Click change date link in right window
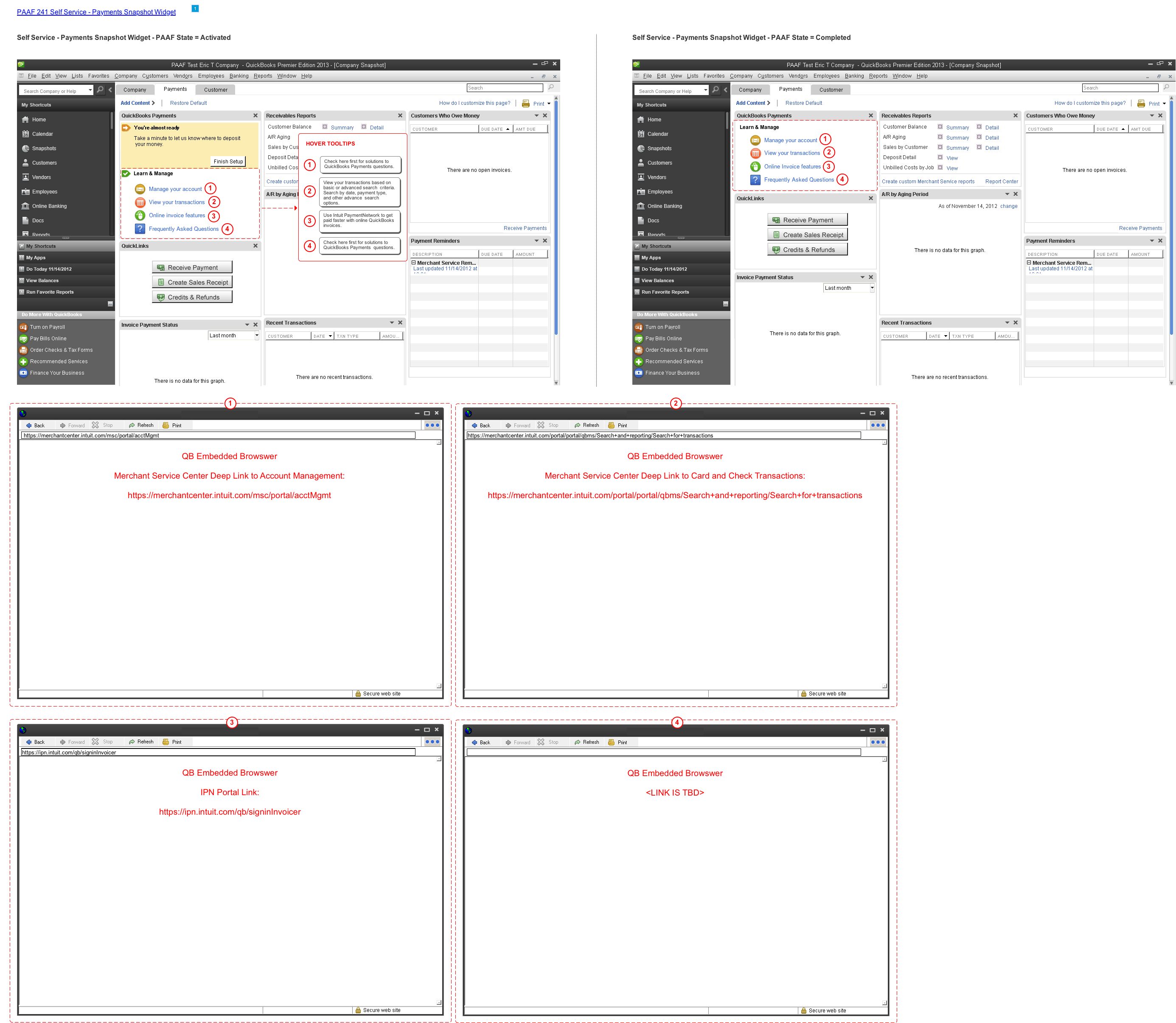The height and width of the screenshot is (1023, 1176). 1009,207
